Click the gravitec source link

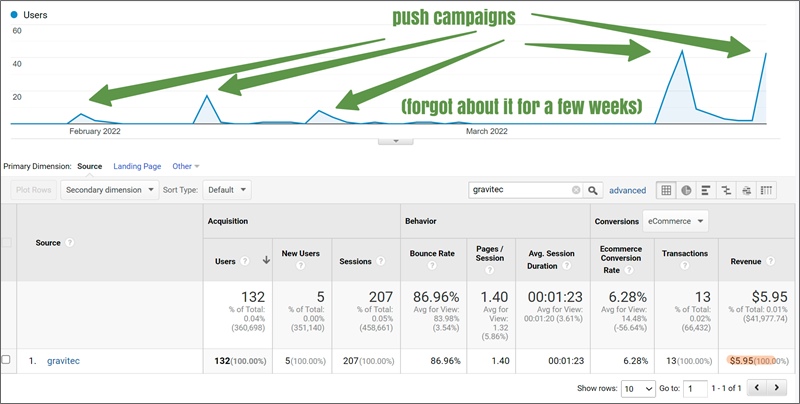65,359
